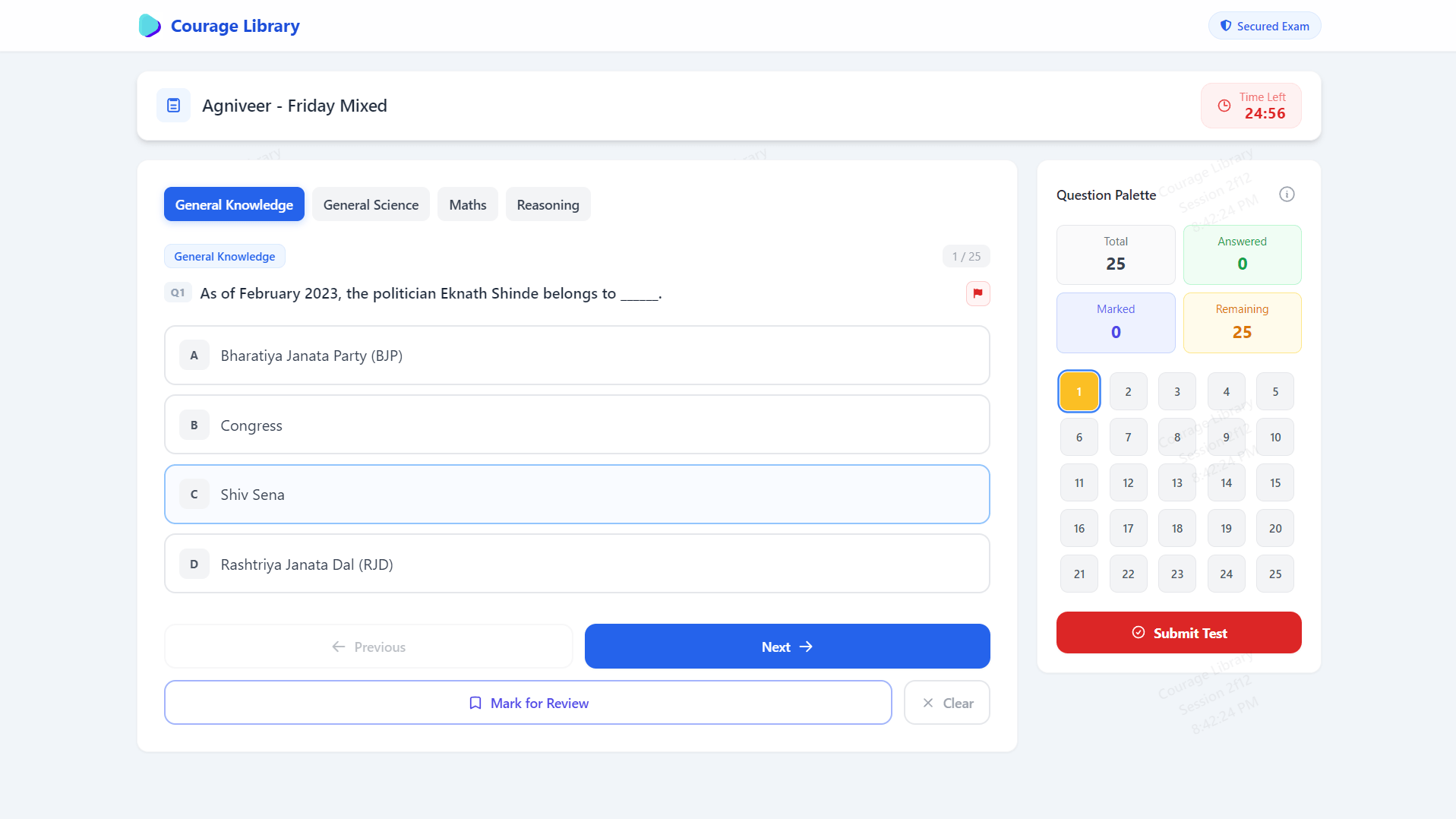Viewport: 1456px width, 819px height.
Task: Click the Total 25 stat card
Action: coord(1116,255)
